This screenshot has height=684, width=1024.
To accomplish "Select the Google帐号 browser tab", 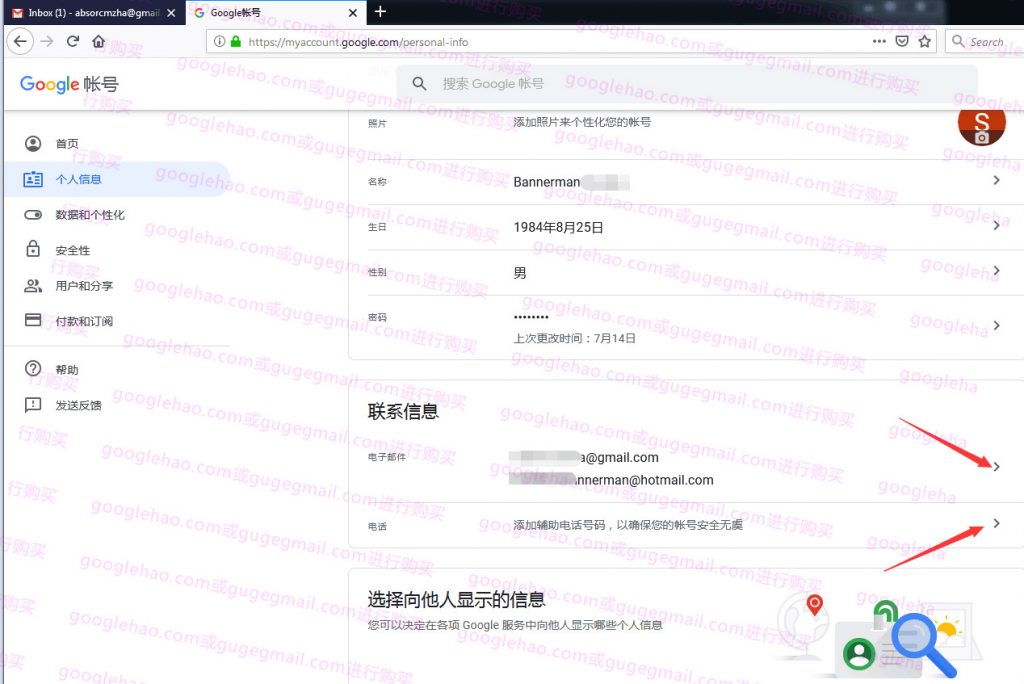I will pos(276,12).
